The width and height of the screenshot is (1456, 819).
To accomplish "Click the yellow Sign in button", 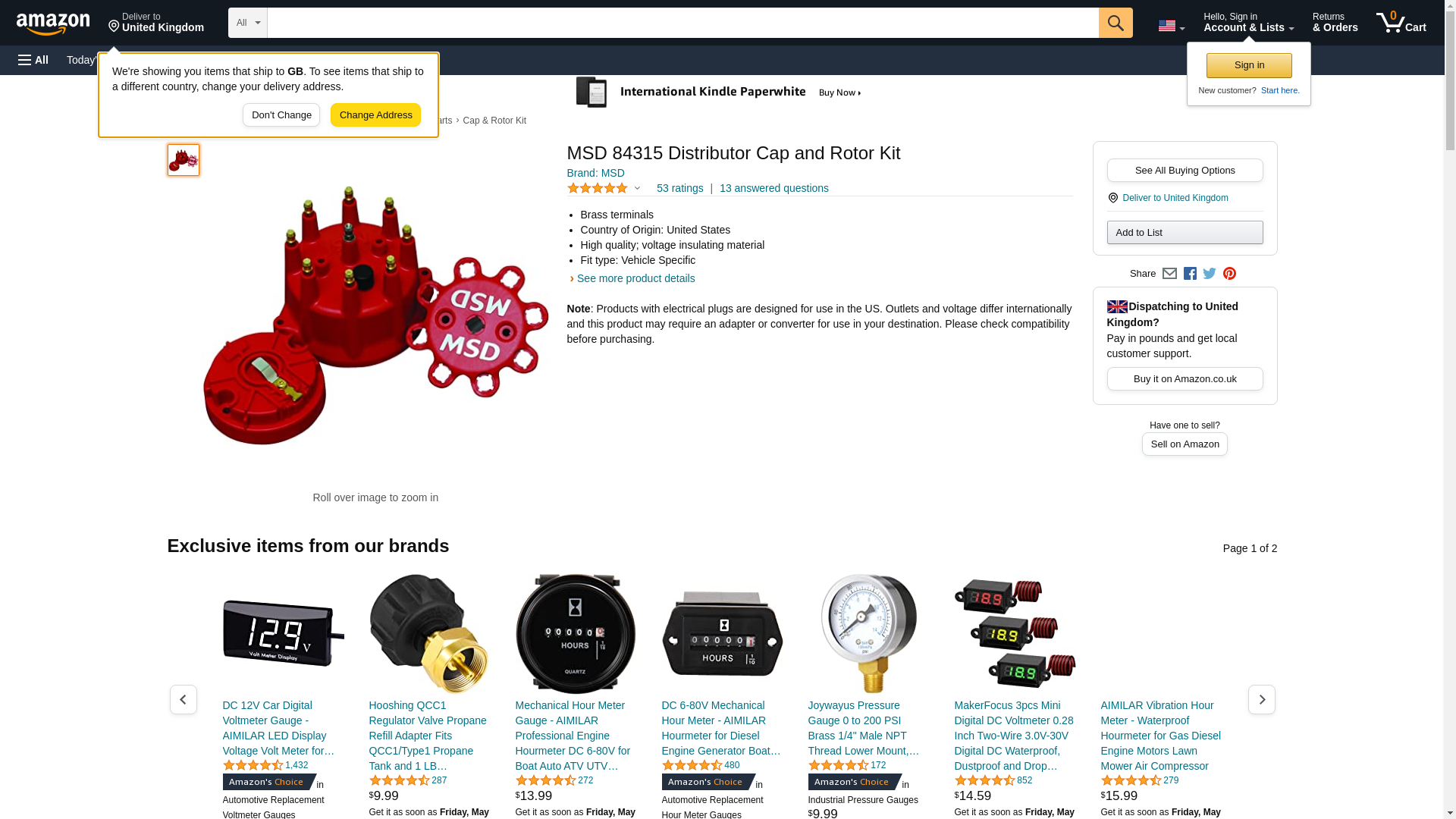I will [1249, 65].
